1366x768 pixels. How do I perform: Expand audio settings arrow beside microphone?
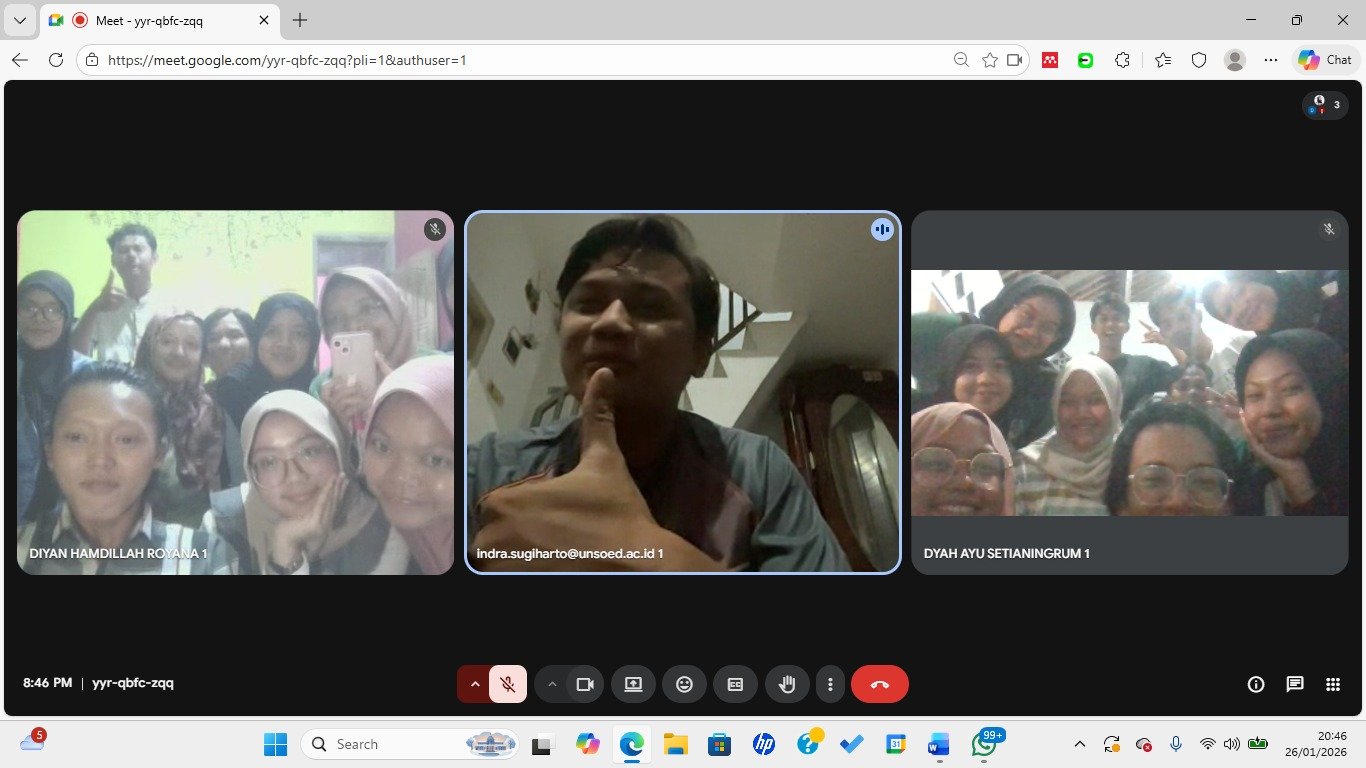coord(475,684)
